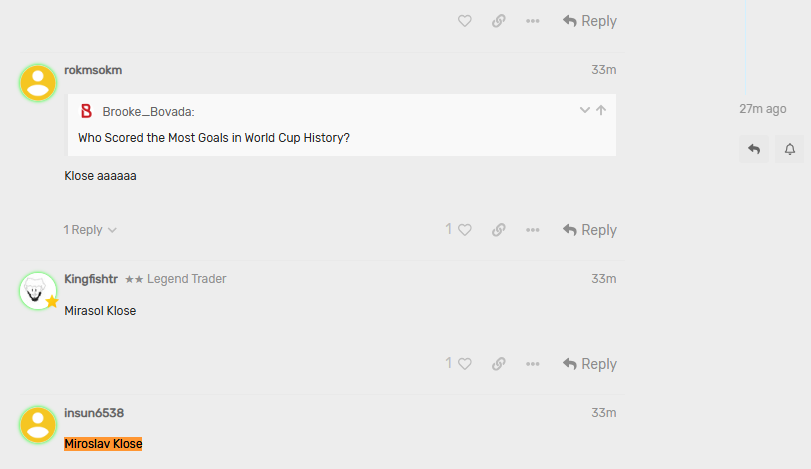This screenshot has width=811, height=469.
Task: Expand the 1 Reply list
Action: (x=90, y=230)
